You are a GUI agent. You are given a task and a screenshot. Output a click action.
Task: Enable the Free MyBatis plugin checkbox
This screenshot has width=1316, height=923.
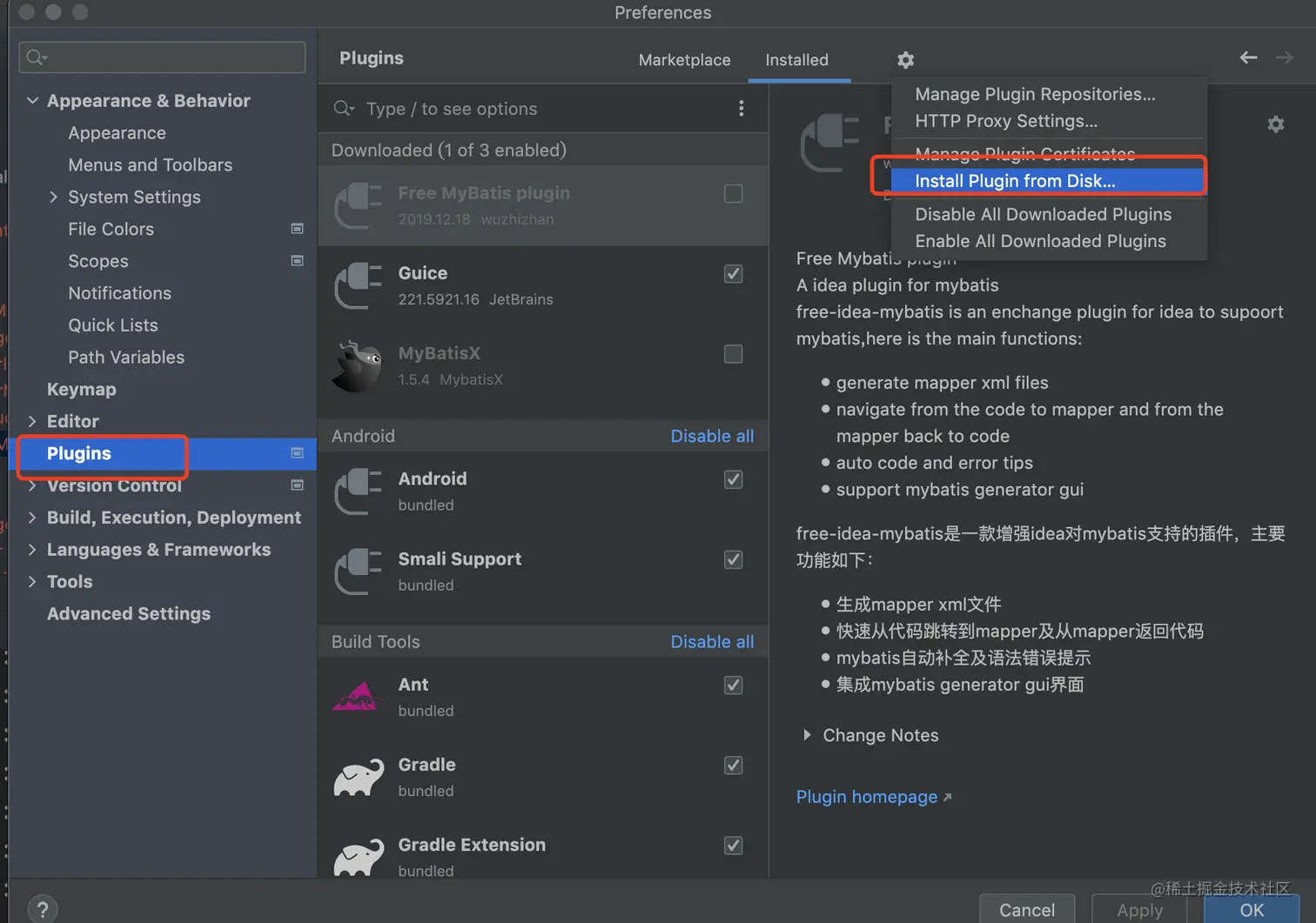734,193
